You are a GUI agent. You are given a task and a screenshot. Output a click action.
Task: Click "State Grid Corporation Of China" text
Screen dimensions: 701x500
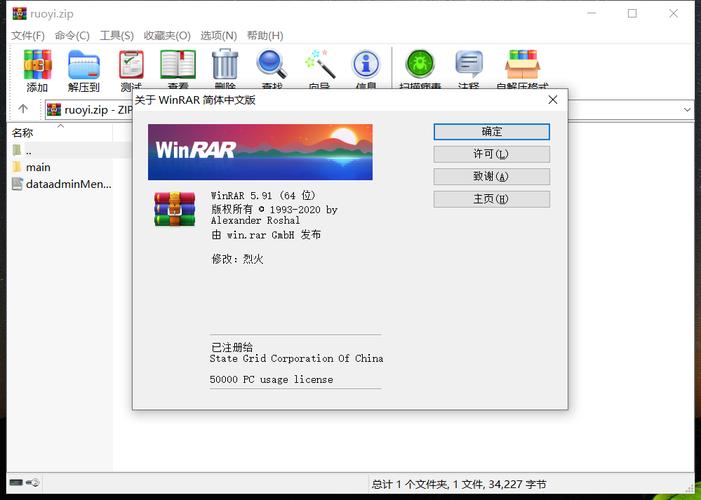point(296,359)
